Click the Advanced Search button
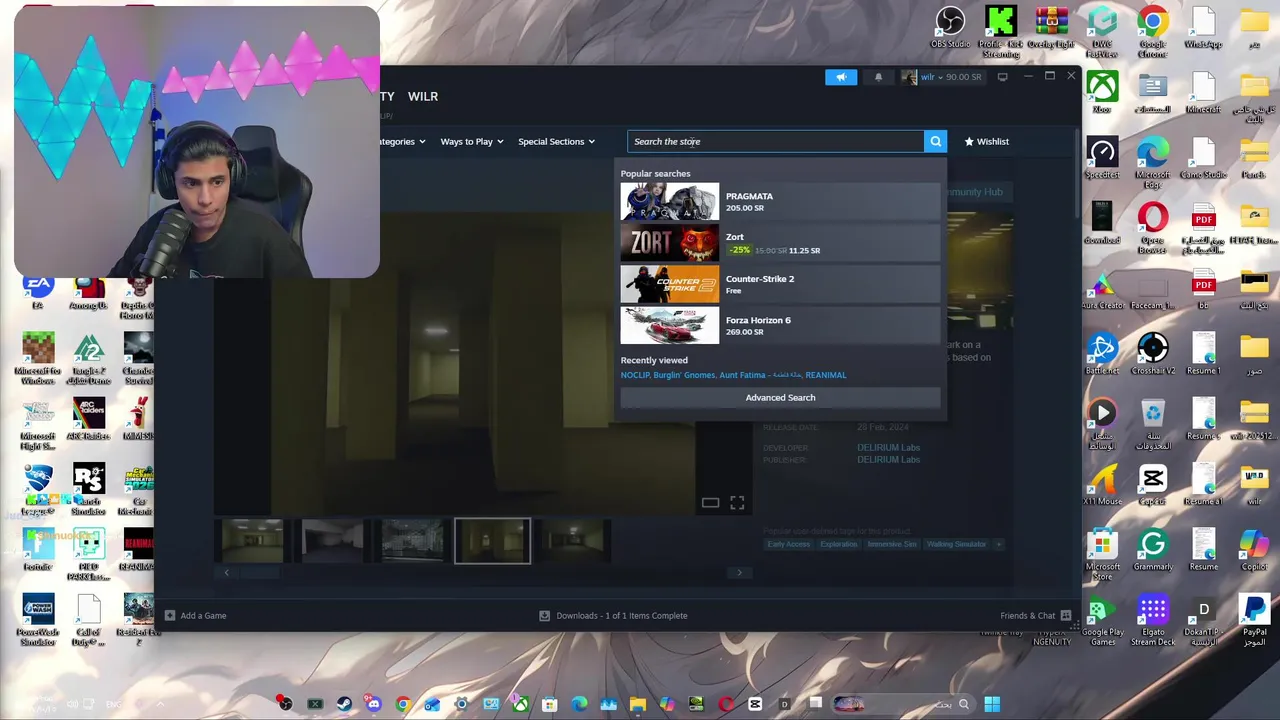This screenshot has height=720, width=1280. (780, 397)
